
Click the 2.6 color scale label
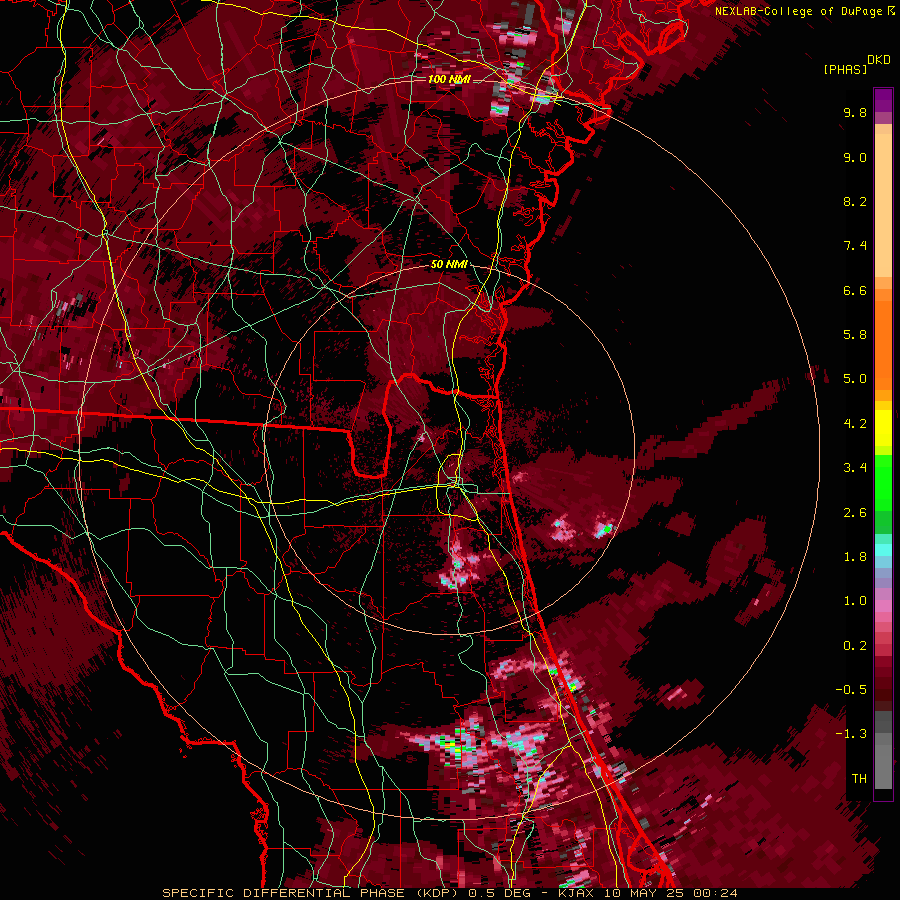tap(855, 513)
